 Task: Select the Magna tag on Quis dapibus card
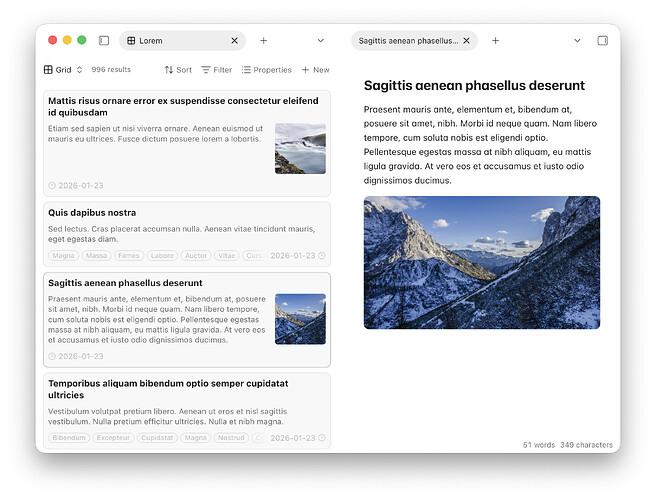click(64, 256)
